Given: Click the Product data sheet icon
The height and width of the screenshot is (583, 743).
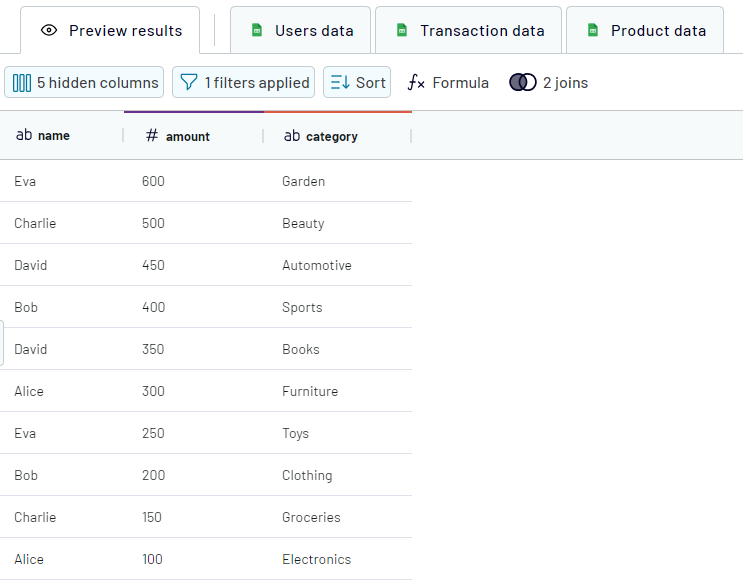Looking at the screenshot, I should pyautogui.click(x=593, y=31).
